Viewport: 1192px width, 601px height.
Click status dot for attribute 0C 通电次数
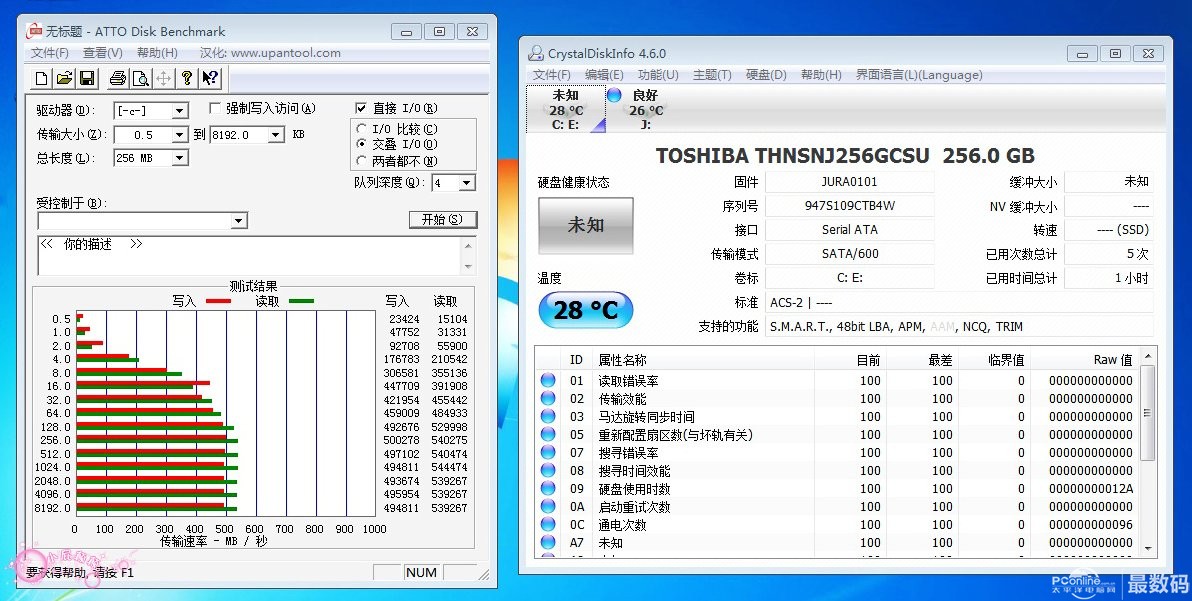pyautogui.click(x=547, y=524)
